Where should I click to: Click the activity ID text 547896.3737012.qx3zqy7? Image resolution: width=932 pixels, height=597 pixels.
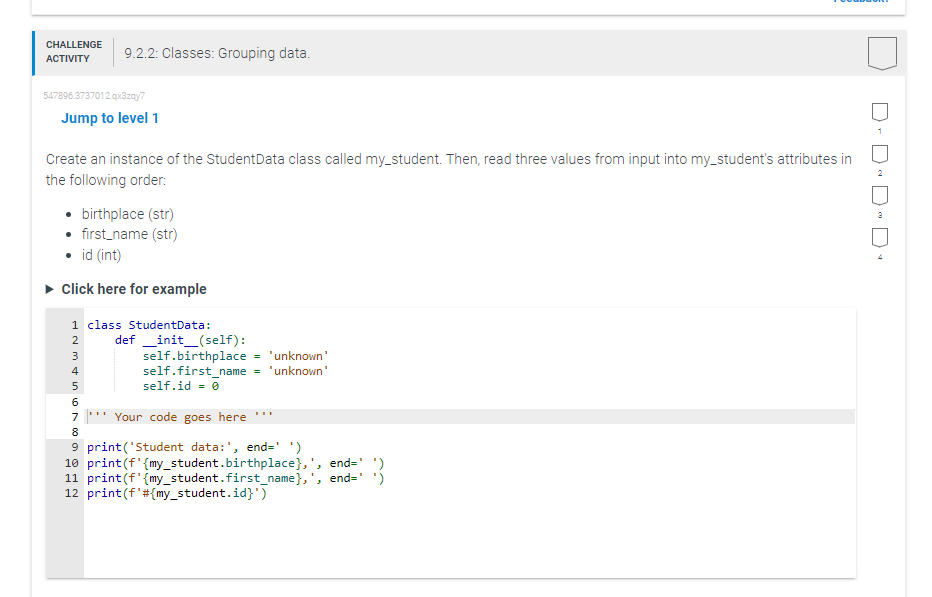click(x=94, y=96)
